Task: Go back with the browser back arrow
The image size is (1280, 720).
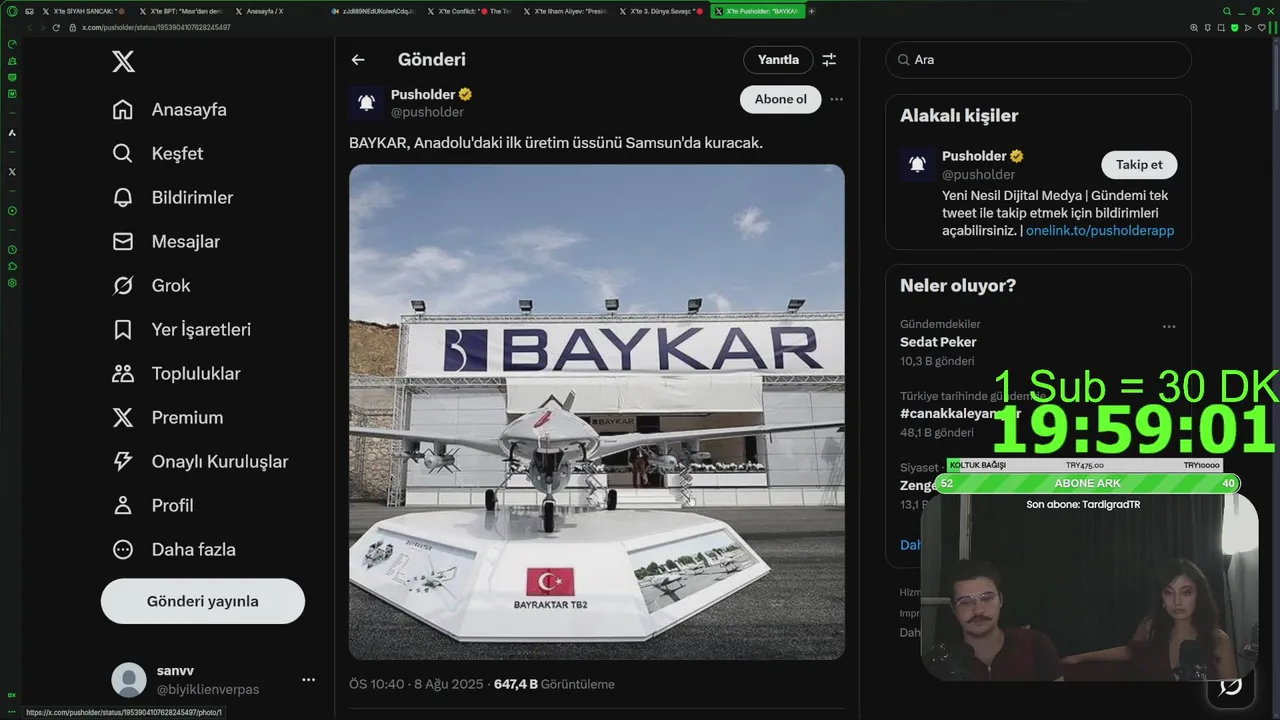Action: (x=30, y=28)
